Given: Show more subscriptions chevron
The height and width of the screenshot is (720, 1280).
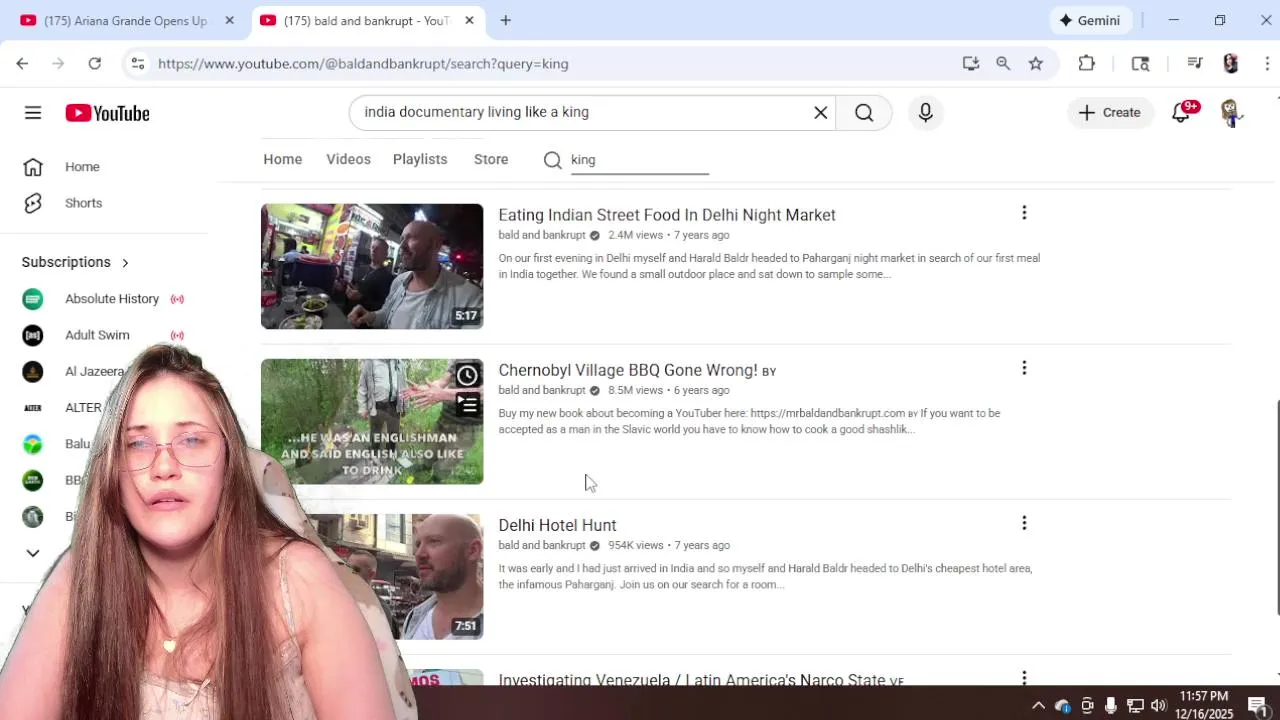Looking at the screenshot, I should [x=33, y=553].
